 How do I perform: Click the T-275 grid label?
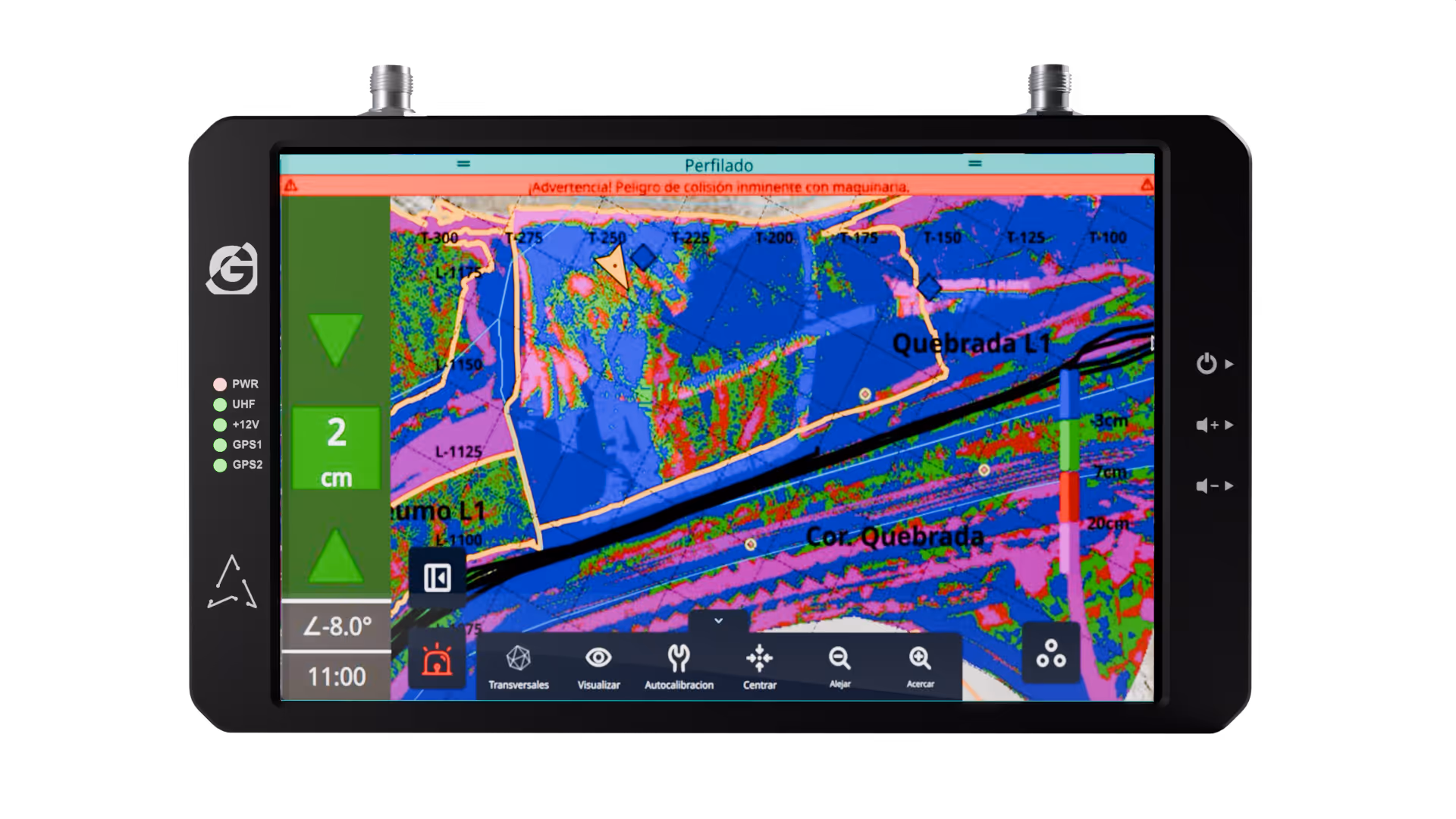(x=524, y=238)
